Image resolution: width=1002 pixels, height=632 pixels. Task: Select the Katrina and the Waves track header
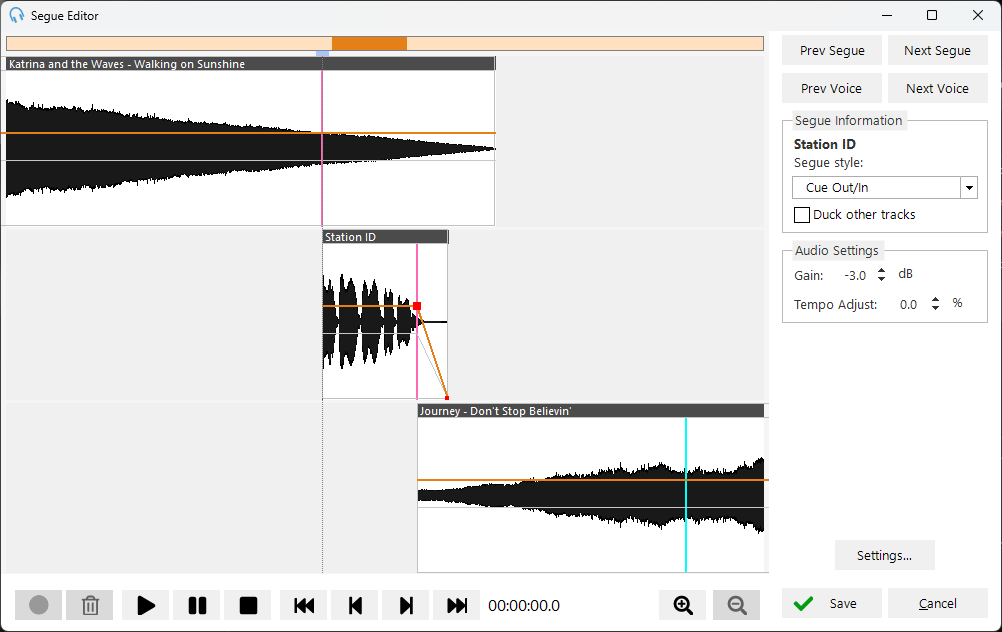coord(250,64)
